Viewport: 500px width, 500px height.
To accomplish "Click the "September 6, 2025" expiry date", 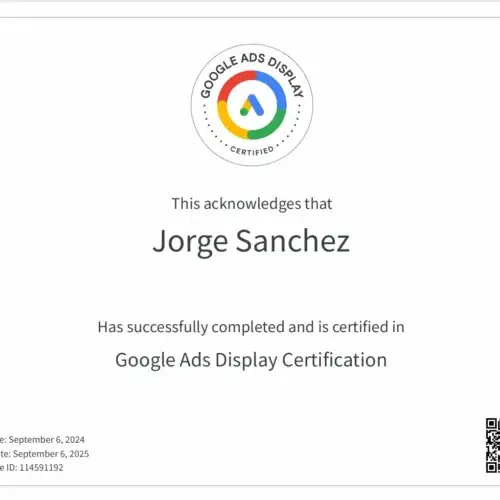I will tap(51, 454).
